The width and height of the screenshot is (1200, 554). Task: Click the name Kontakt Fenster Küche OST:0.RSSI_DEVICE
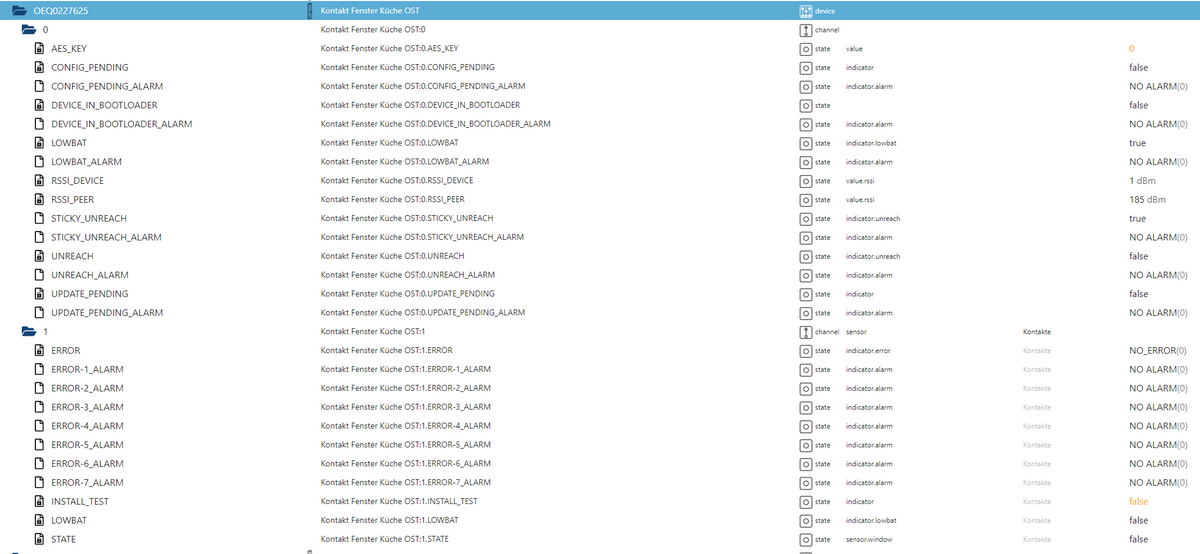397,180
